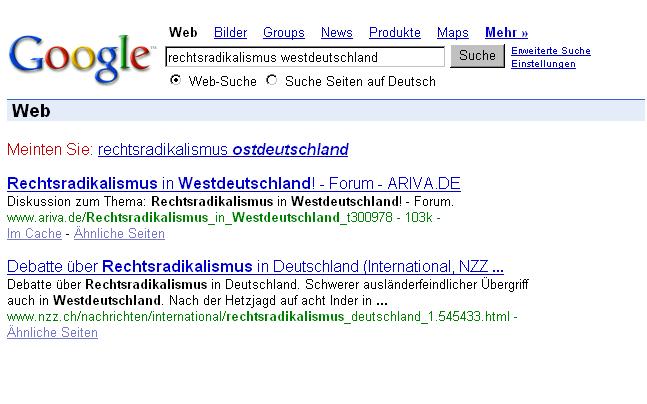Open the ARIVA.DE forum result title

coord(234,183)
